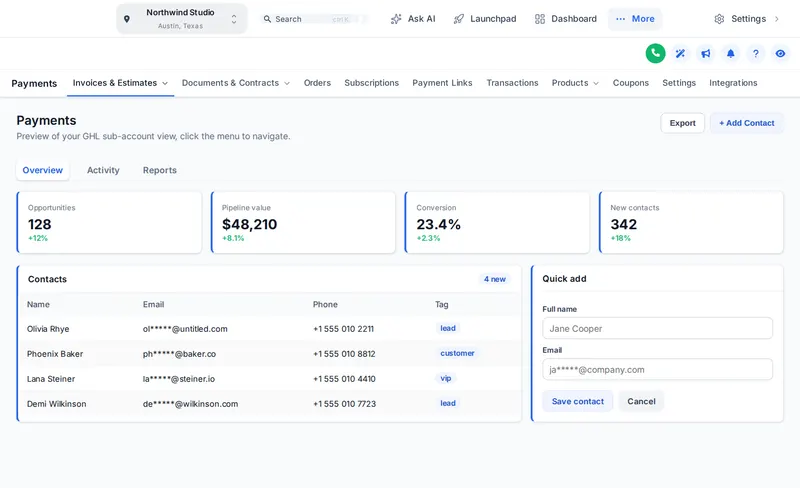
Task: Switch to the Reports tab
Action: pyautogui.click(x=160, y=170)
